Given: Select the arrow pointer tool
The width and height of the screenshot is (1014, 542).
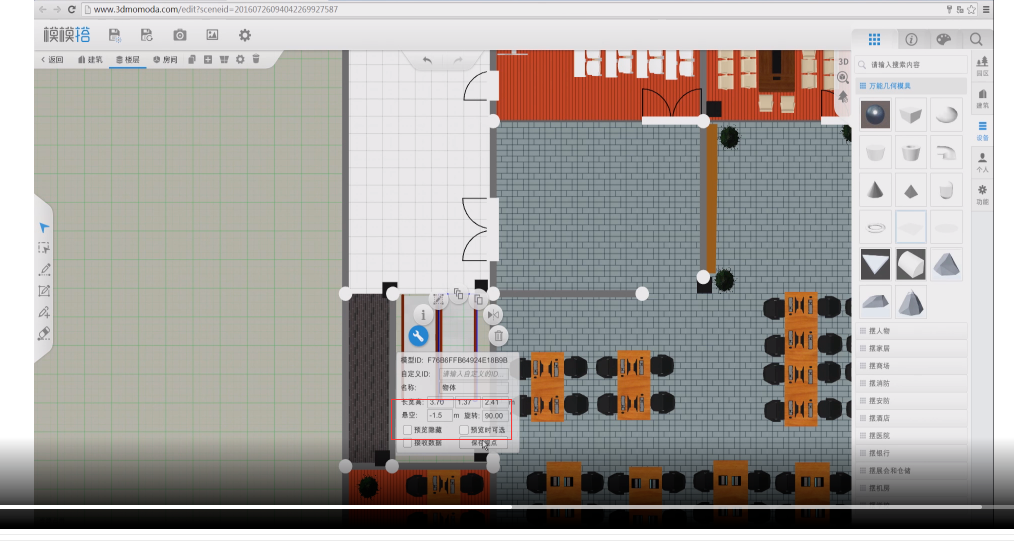Looking at the screenshot, I should pos(44,228).
